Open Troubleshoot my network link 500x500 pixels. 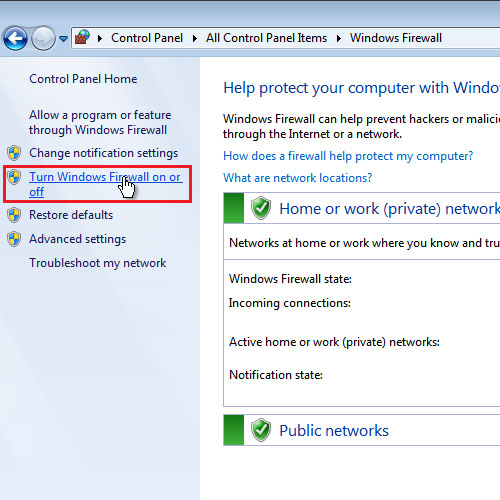pyautogui.click(x=98, y=263)
